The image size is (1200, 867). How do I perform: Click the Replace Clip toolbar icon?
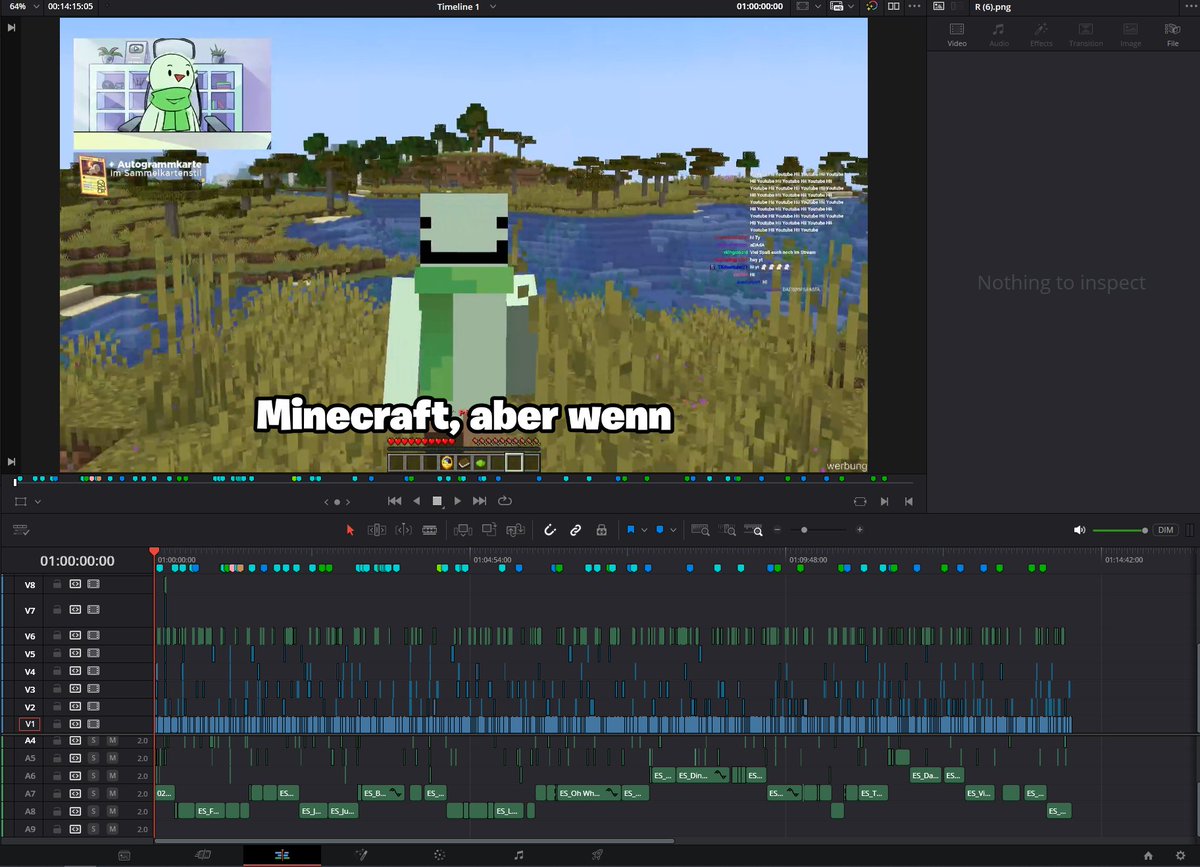[516, 530]
